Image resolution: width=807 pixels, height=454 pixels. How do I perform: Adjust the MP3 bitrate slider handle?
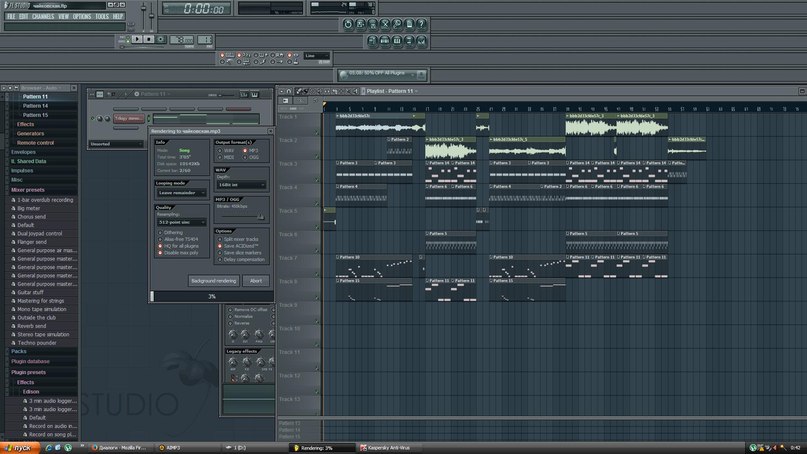[261, 217]
